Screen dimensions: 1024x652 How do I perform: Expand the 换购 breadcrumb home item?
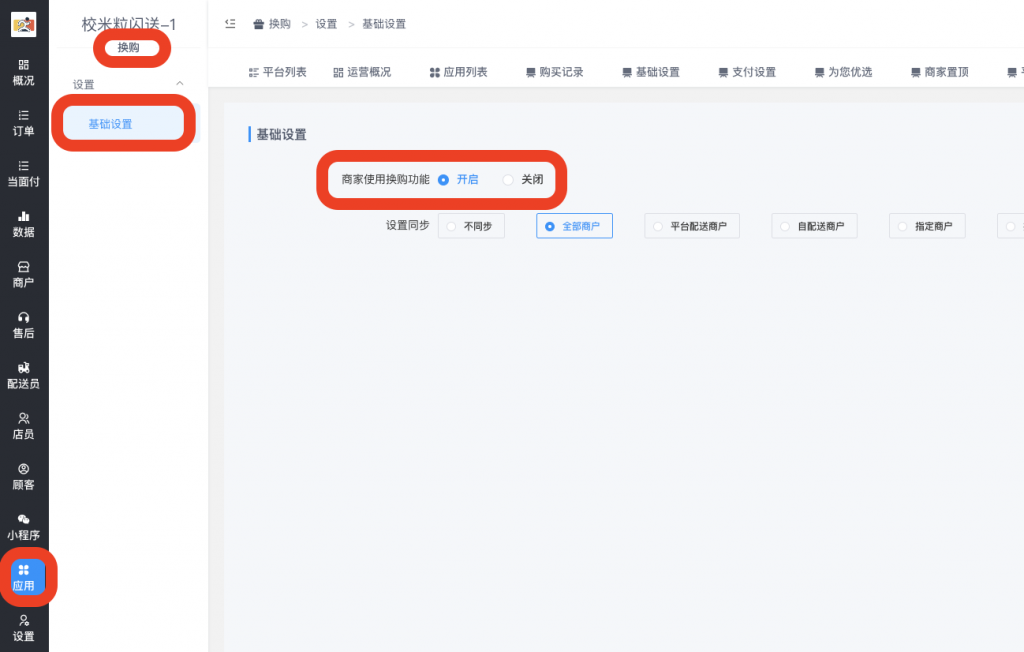(272, 23)
